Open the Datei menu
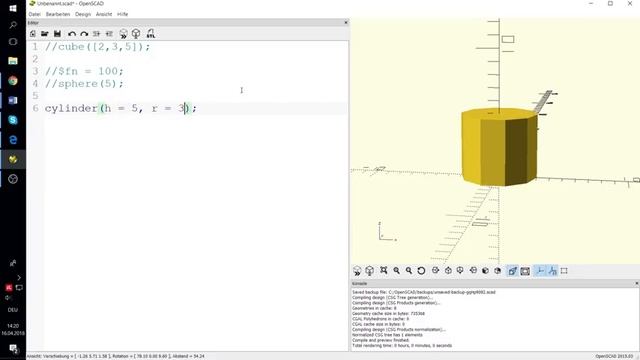Viewport: 640px width, 360px height. pos(34,14)
